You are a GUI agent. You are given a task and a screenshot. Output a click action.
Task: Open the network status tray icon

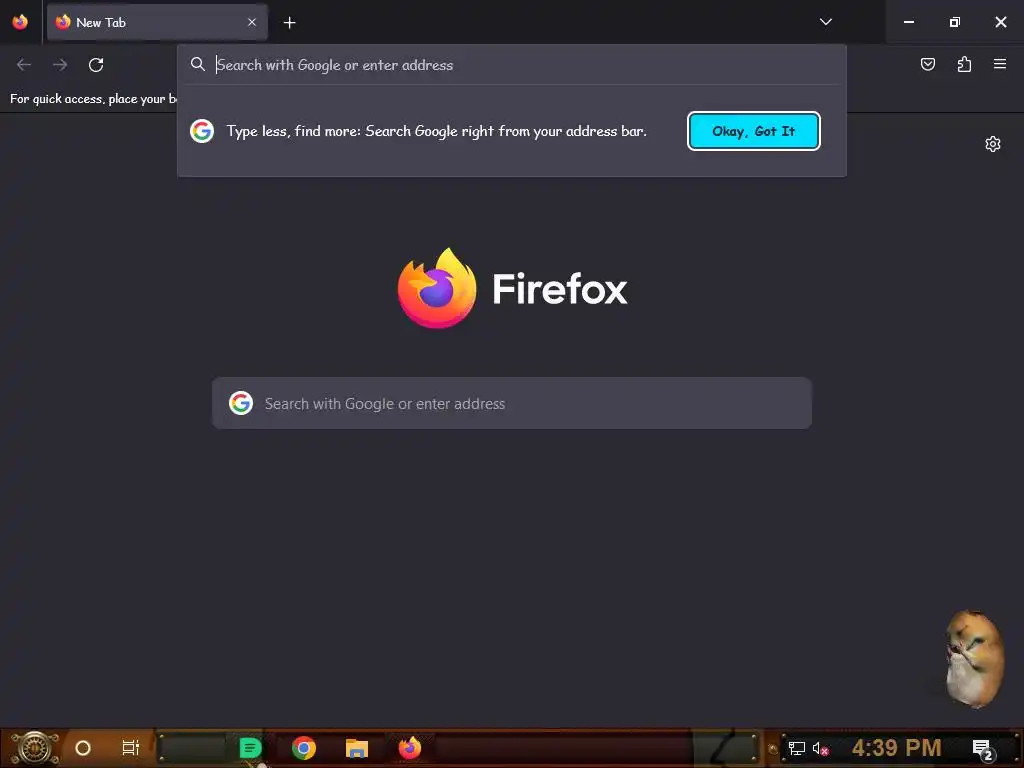pyautogui.click(x=797, y=748)
